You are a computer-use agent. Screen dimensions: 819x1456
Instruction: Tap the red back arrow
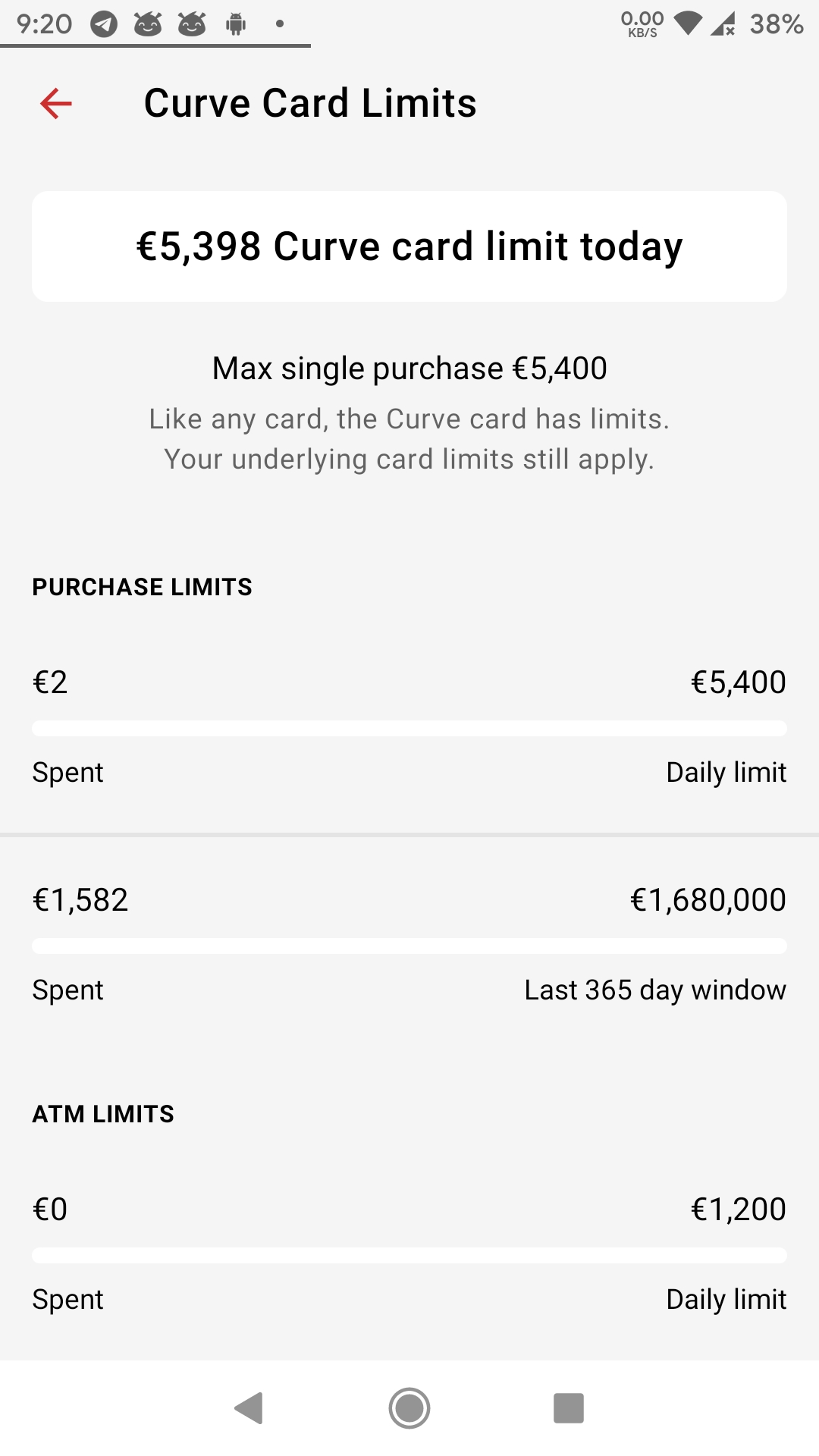pyautogui.click(x=56, y=103)
